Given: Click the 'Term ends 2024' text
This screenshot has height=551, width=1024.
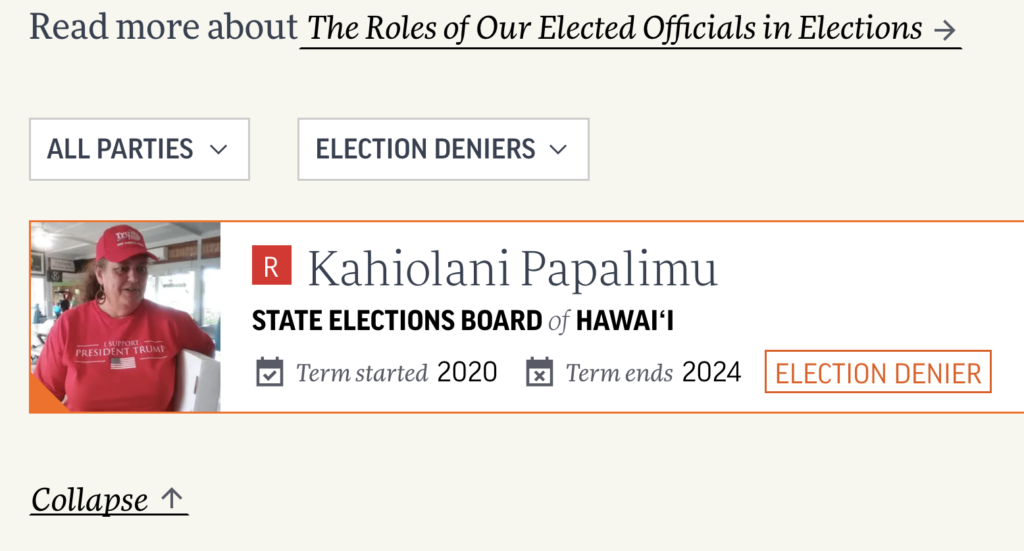Looking at the screenshot, I should 653,373.
